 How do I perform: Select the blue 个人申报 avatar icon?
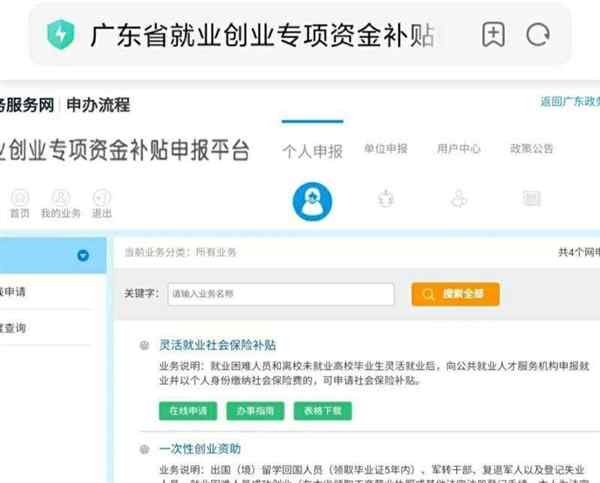point(312,201)
